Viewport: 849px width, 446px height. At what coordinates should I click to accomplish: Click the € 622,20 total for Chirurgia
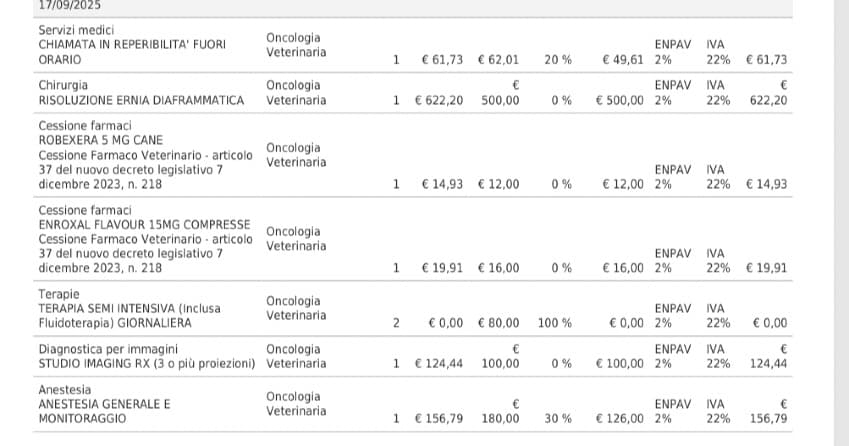click(x=768, y=93)
